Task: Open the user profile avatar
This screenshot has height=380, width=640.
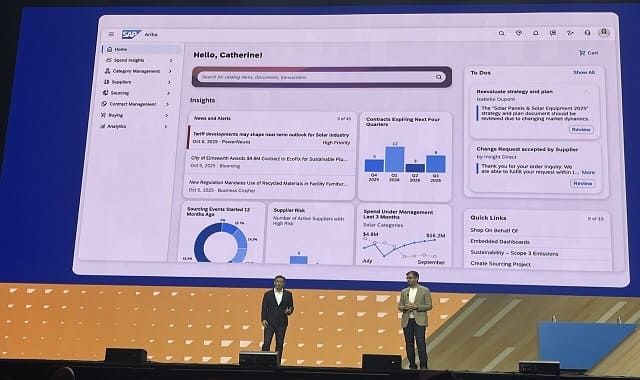Action: pyautogui.click(x=604, y=32)
